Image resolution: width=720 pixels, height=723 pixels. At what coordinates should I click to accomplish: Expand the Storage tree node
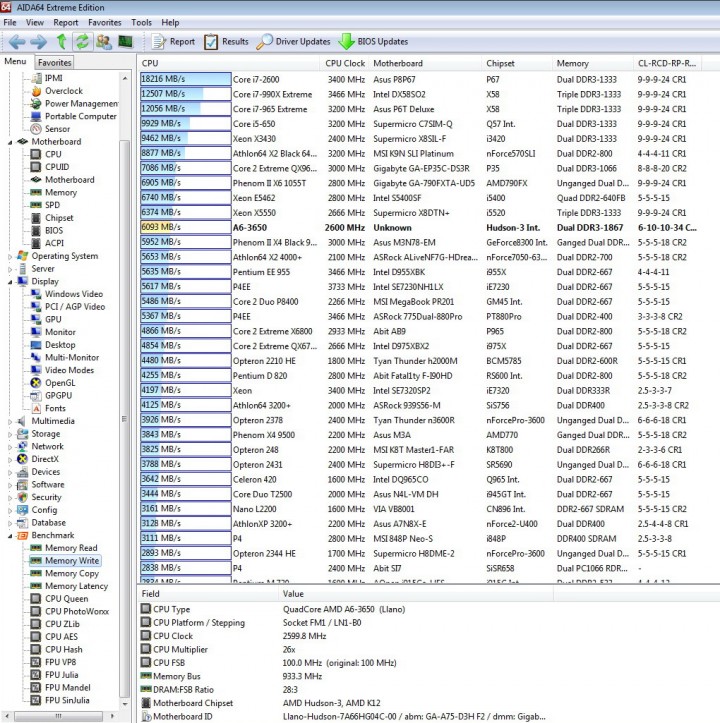10,434
